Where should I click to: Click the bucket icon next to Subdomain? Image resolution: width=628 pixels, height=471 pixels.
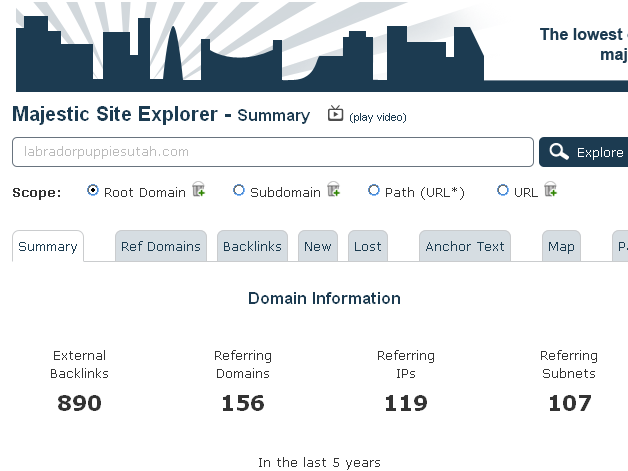pos(334,189)
